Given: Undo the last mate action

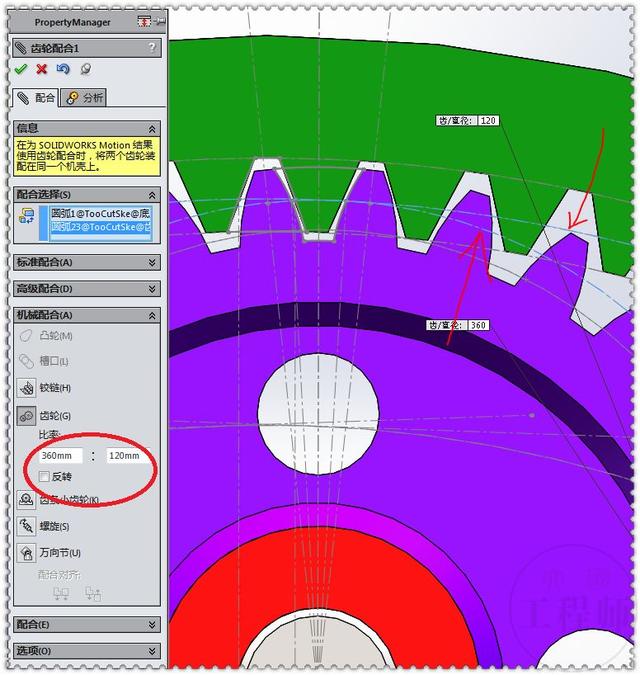Looking at the screenshot, I should [x=63, y=69].
